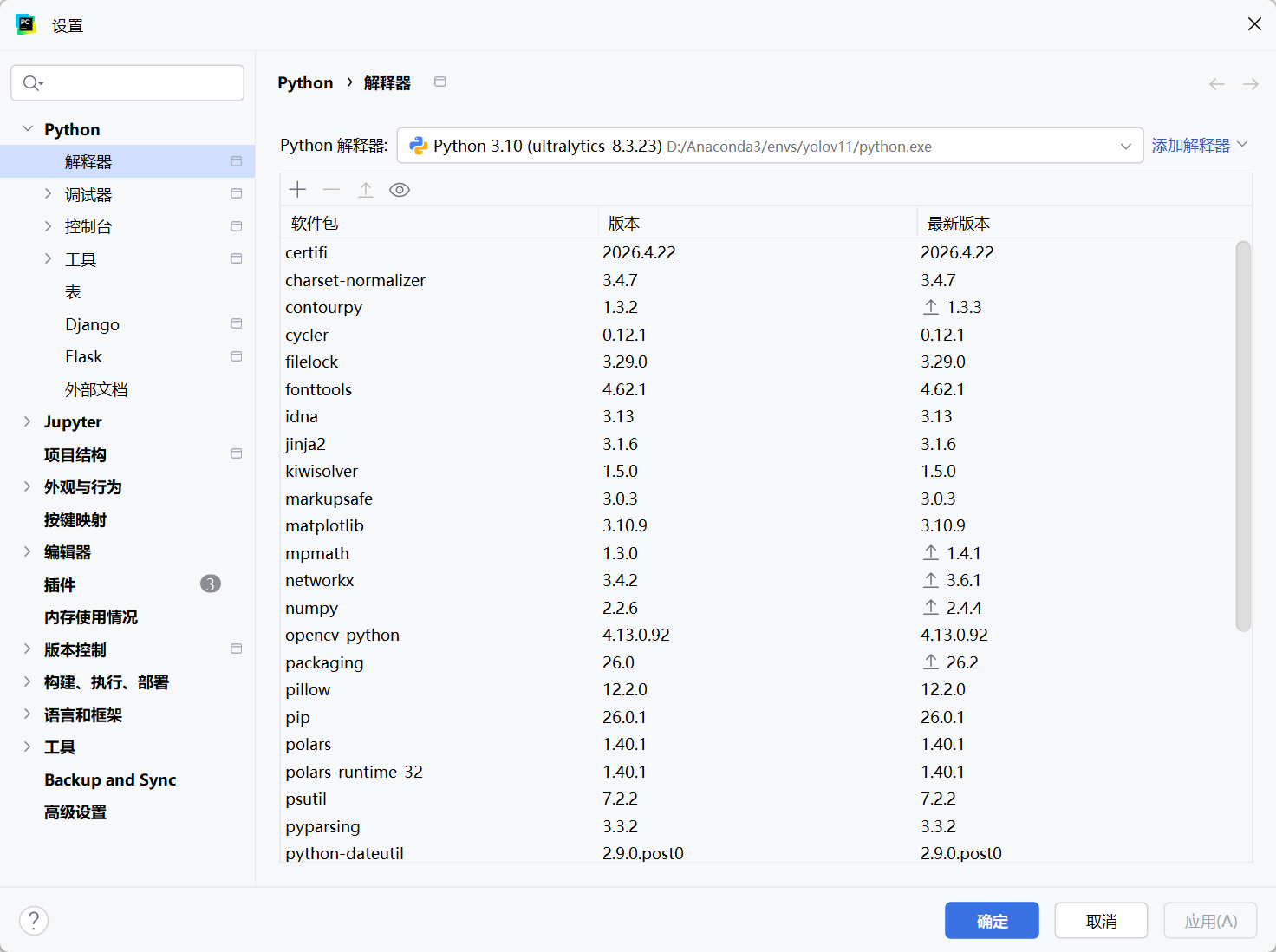Expand the 编辑器 settings group

pyautogui.click(x=28, y=552)
